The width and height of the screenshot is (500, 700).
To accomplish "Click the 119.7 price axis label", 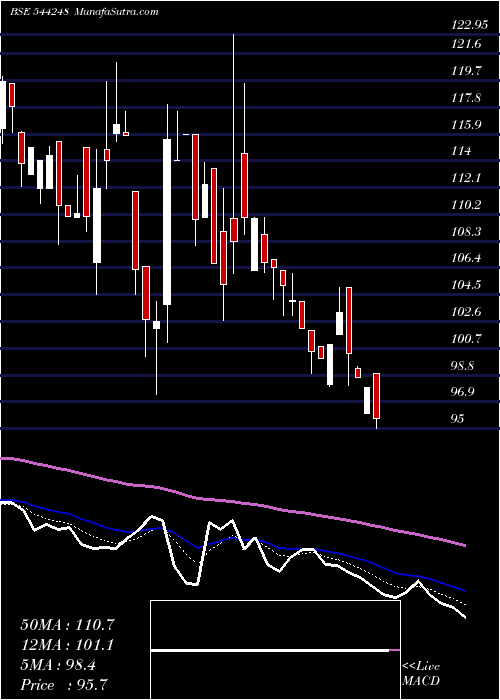I will [x=466, y=71].
